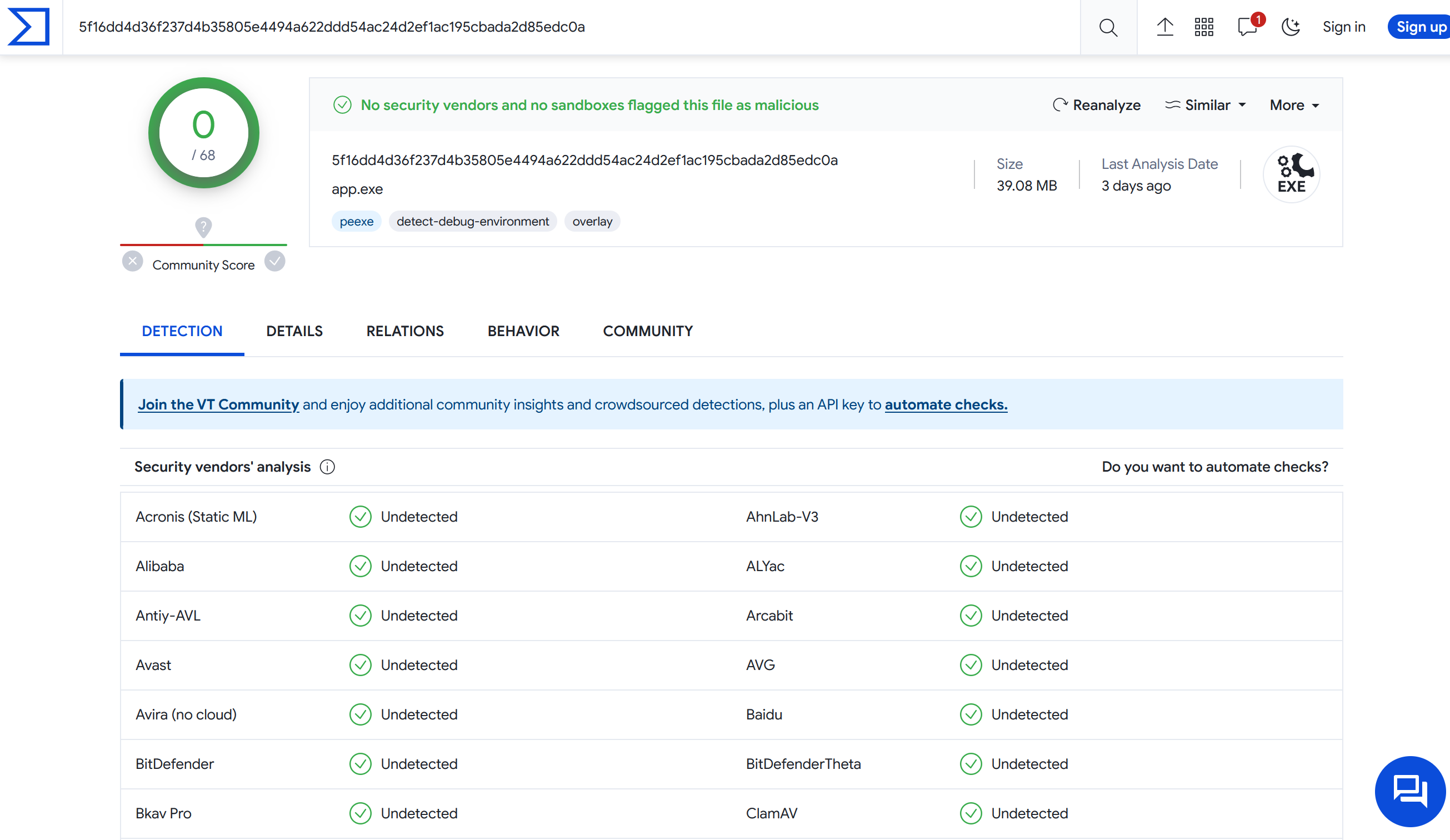Click the VirusTotal logo icon
1450x840 pixels.
click(x=28, y=27)
